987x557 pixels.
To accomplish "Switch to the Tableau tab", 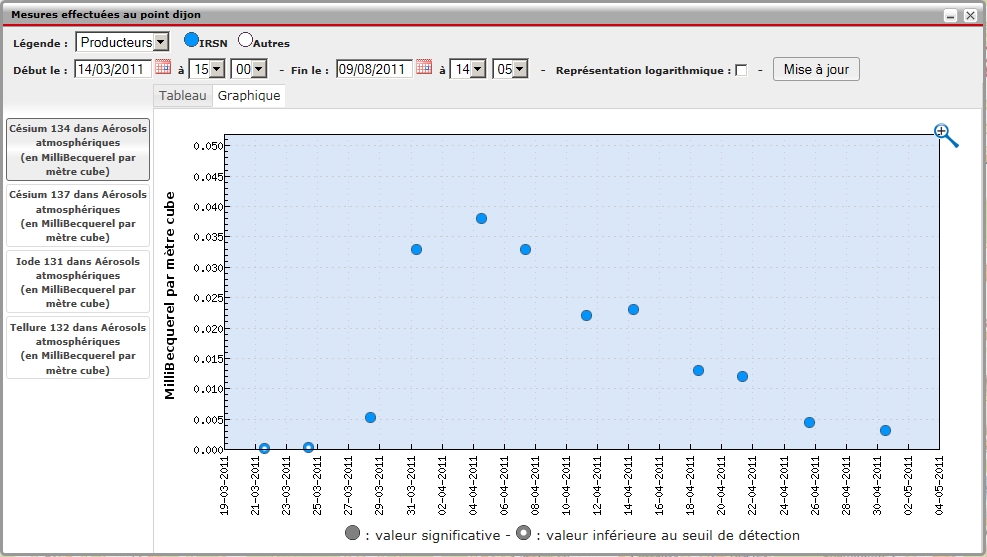I will 183,96.
